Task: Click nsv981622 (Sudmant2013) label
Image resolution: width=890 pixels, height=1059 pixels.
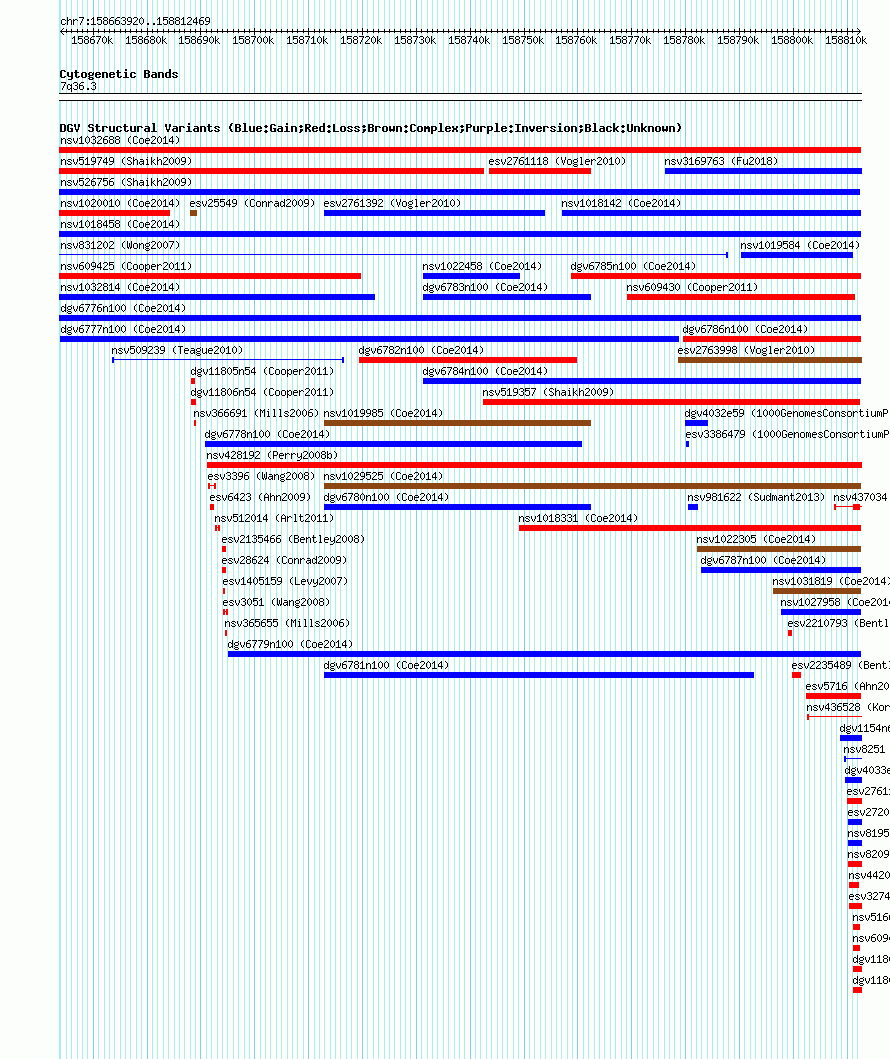Action: [x=756, y=497]
